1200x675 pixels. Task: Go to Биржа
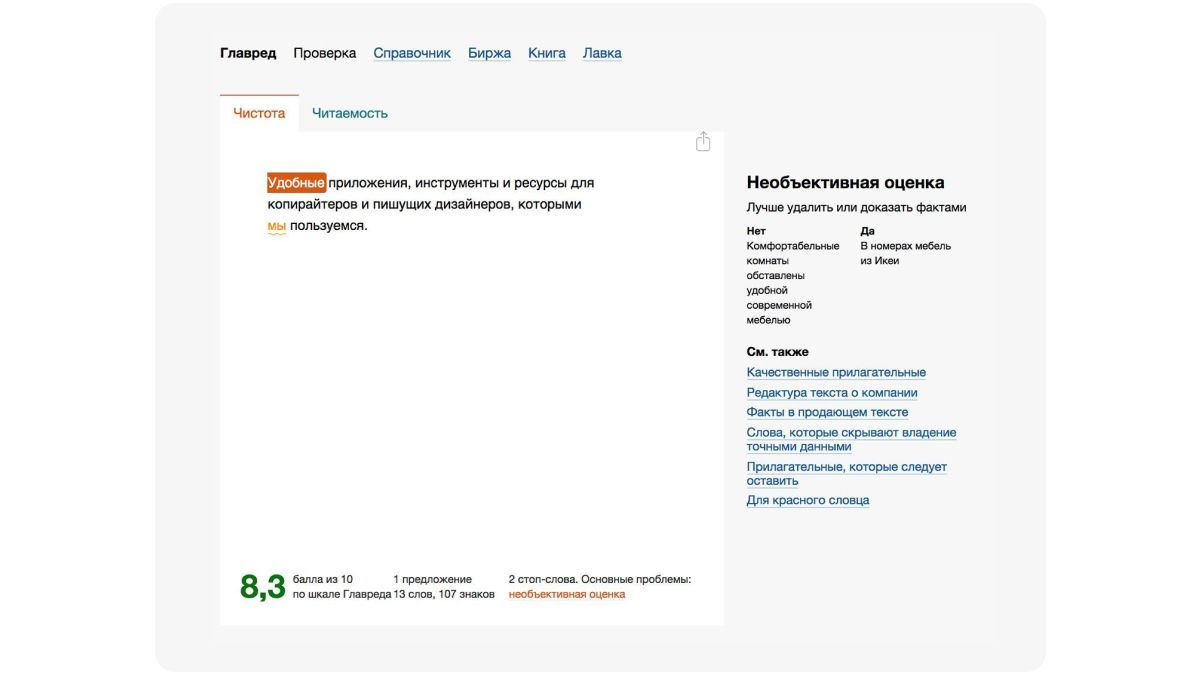(x=490, y=52)
